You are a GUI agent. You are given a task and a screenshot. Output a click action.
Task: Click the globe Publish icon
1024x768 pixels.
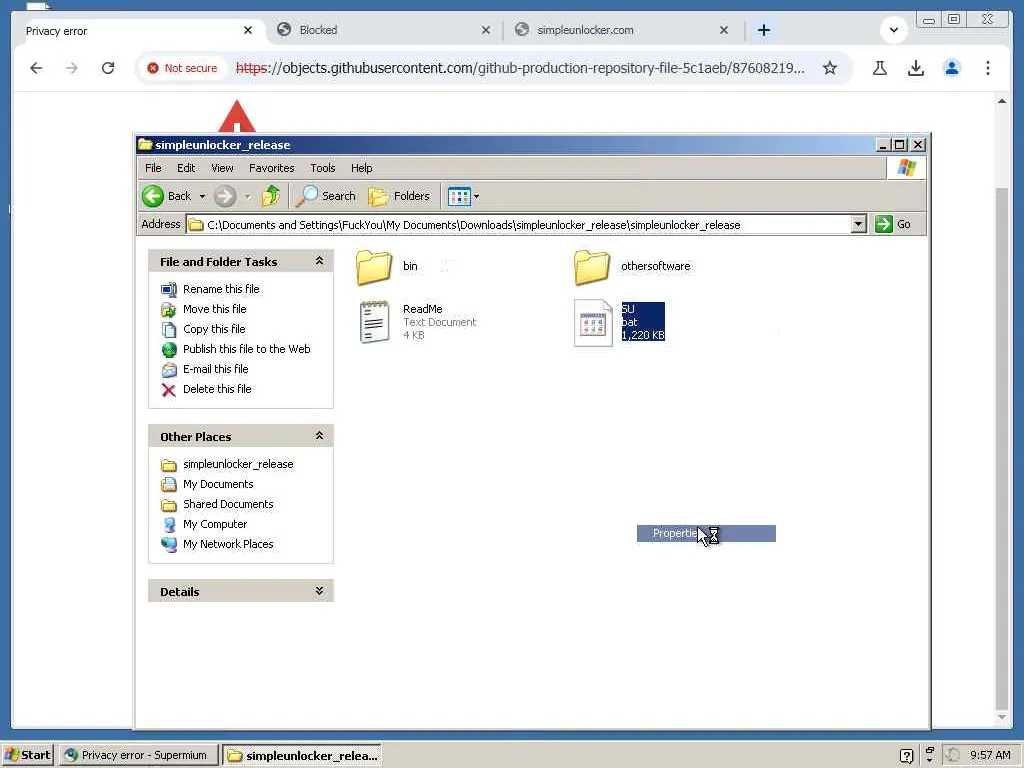169,350
